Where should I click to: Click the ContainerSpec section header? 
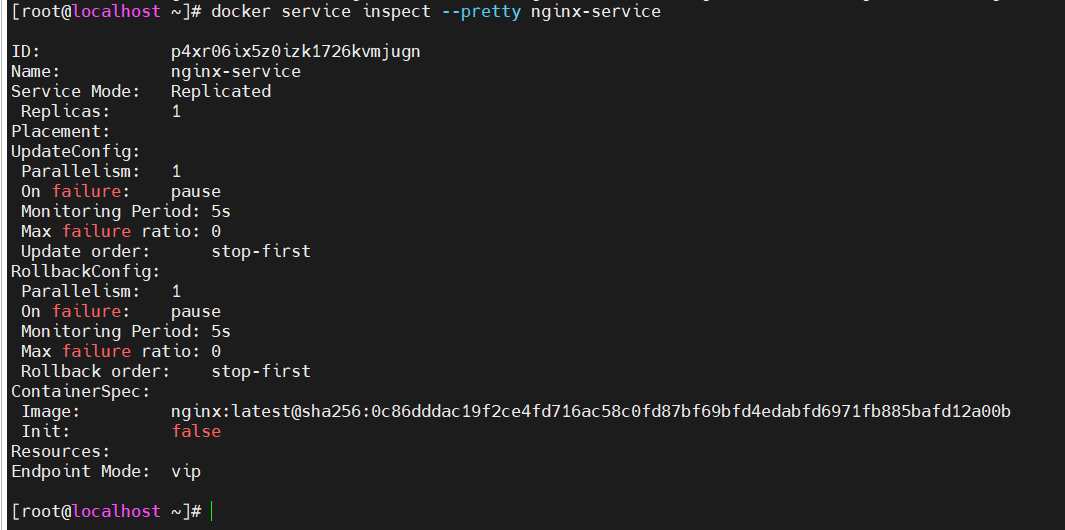(80, 391)
